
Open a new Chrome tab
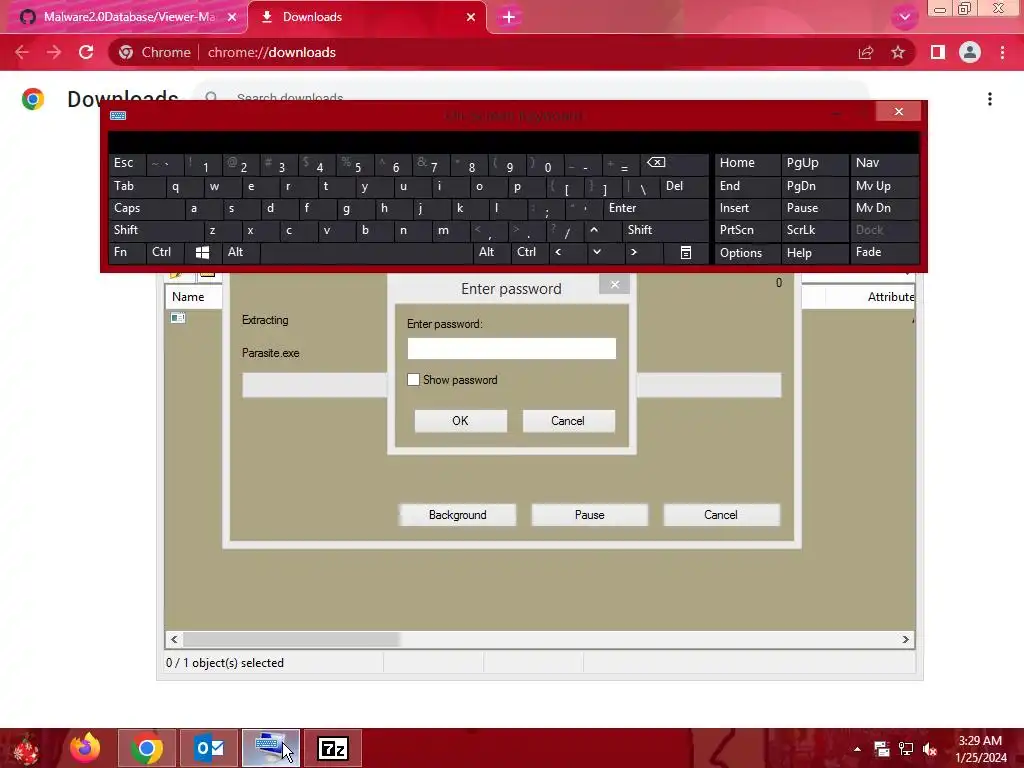[509, 17]
